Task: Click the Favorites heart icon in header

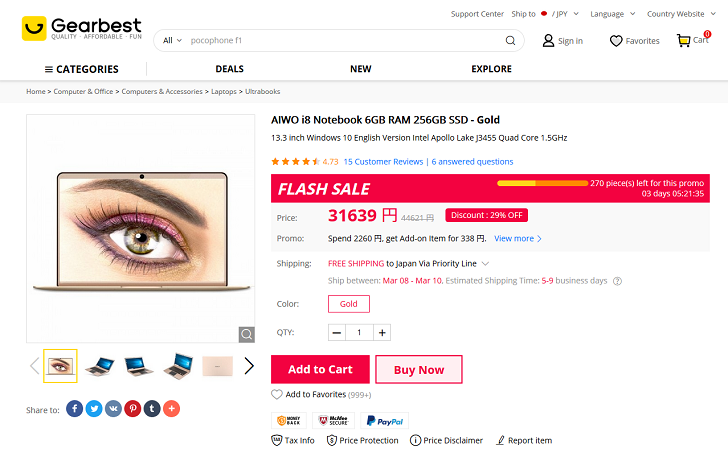Action: coord(616,41)
